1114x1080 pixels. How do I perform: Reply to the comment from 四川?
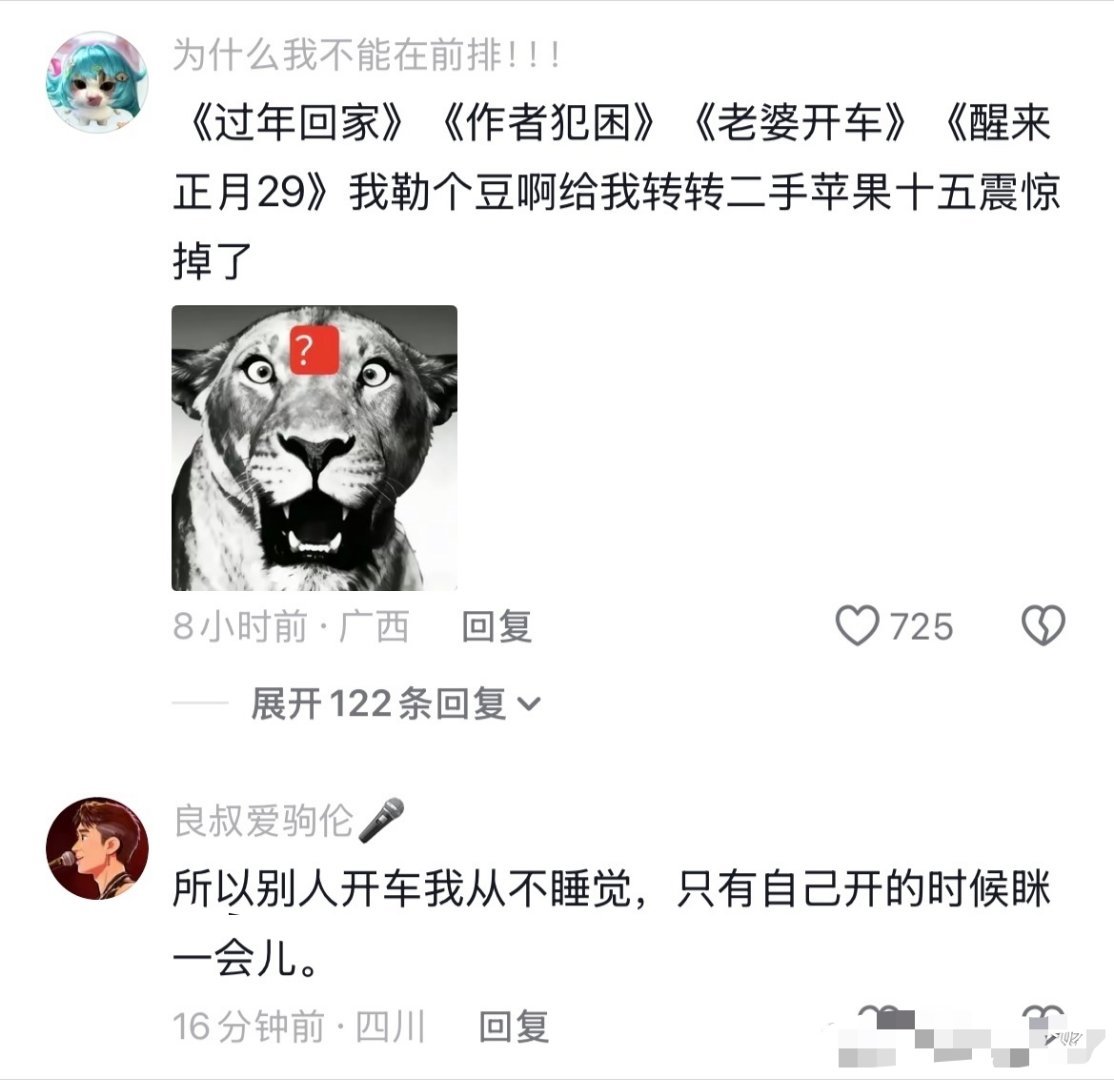514,1027
